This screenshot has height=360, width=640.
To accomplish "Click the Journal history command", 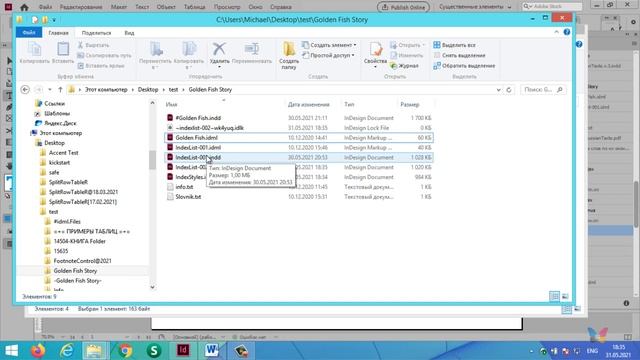I will point(404,66).
